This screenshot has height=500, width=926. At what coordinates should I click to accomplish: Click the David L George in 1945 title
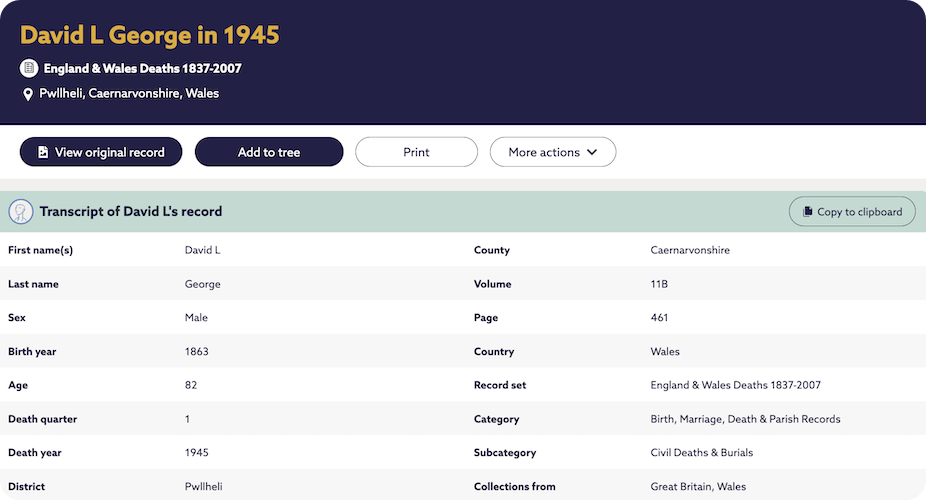click(150, 36)
